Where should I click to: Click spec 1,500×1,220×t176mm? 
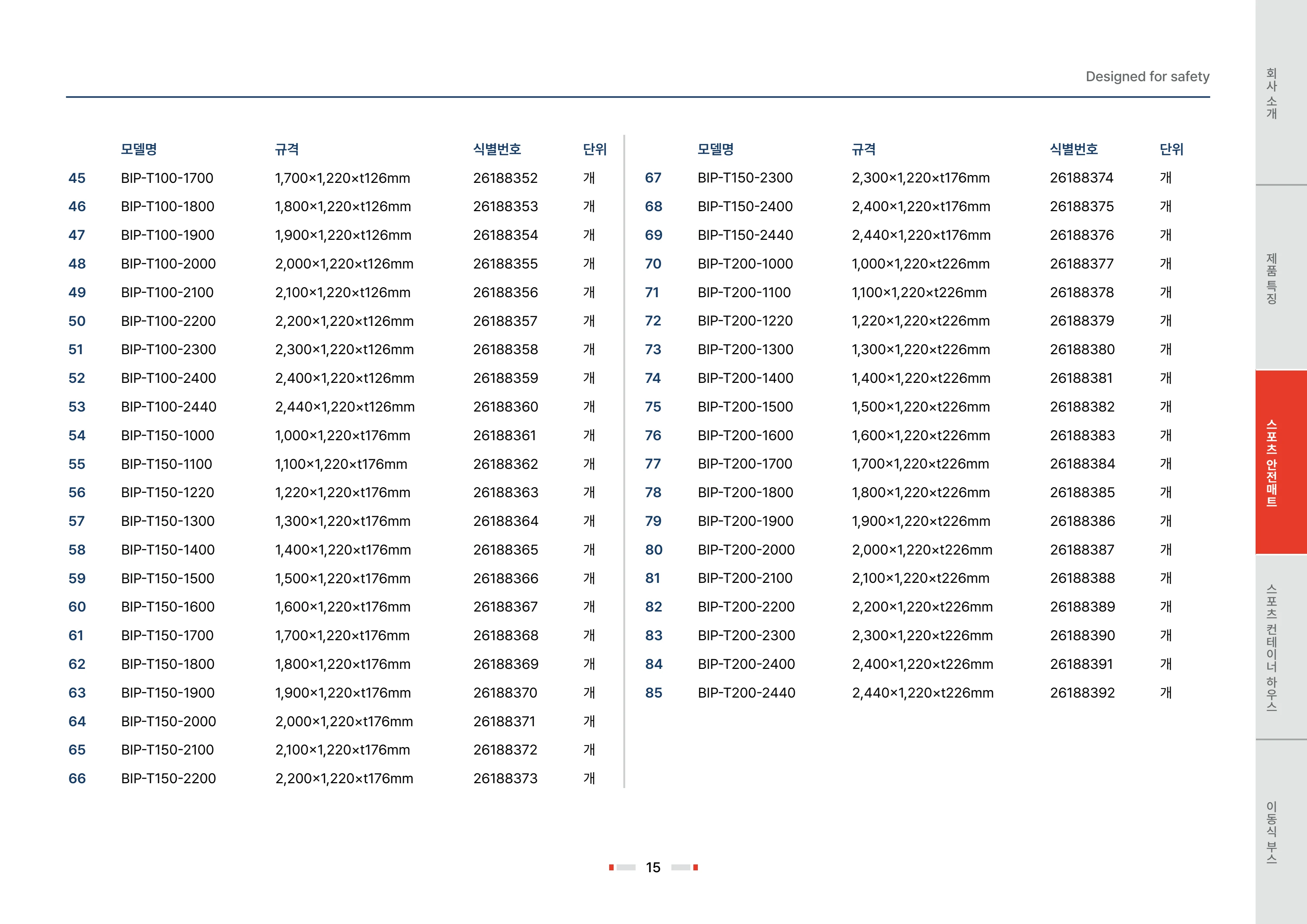343,579
